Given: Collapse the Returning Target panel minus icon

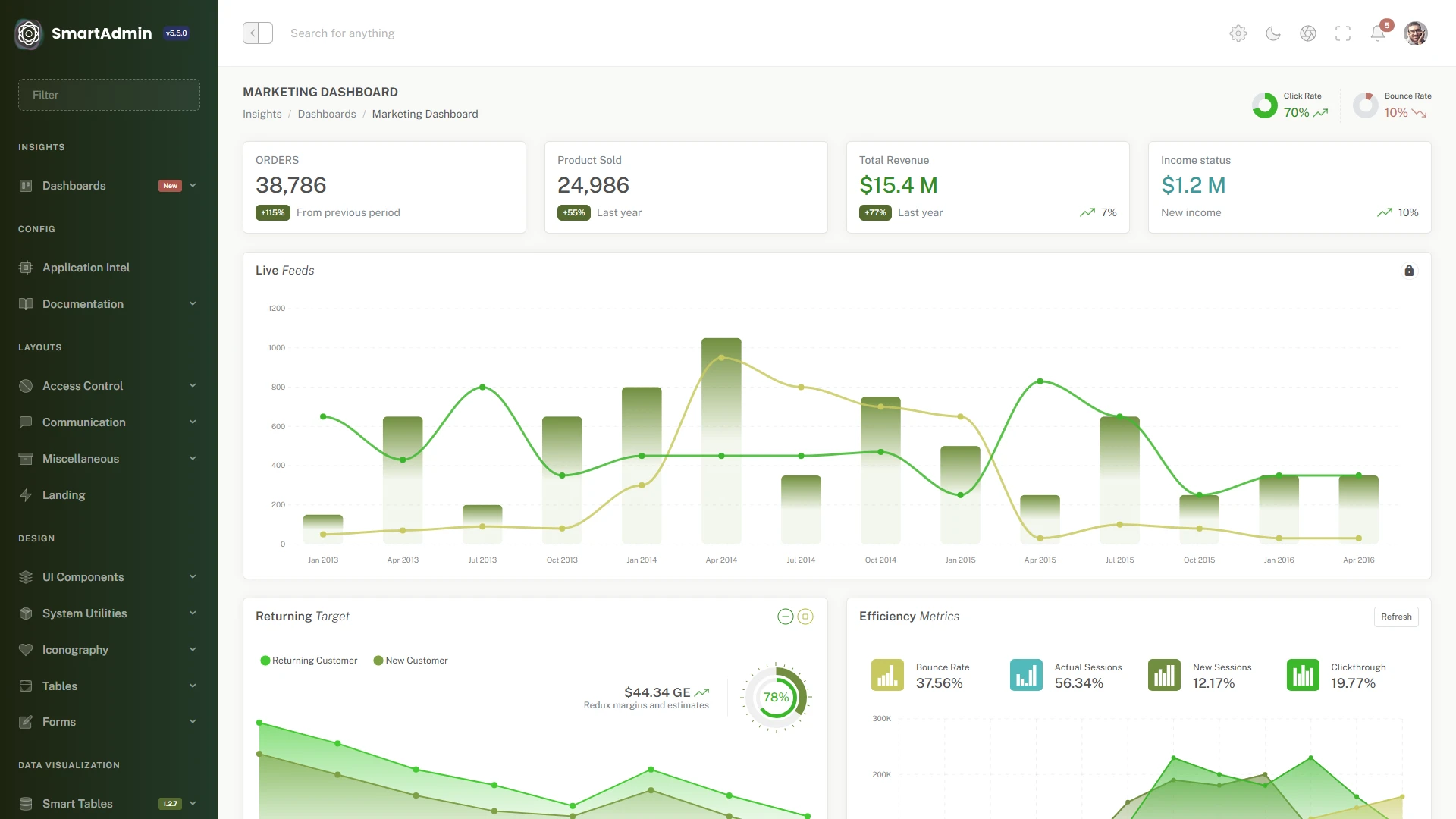Looking at the screenshot, I should coord(786,617).
